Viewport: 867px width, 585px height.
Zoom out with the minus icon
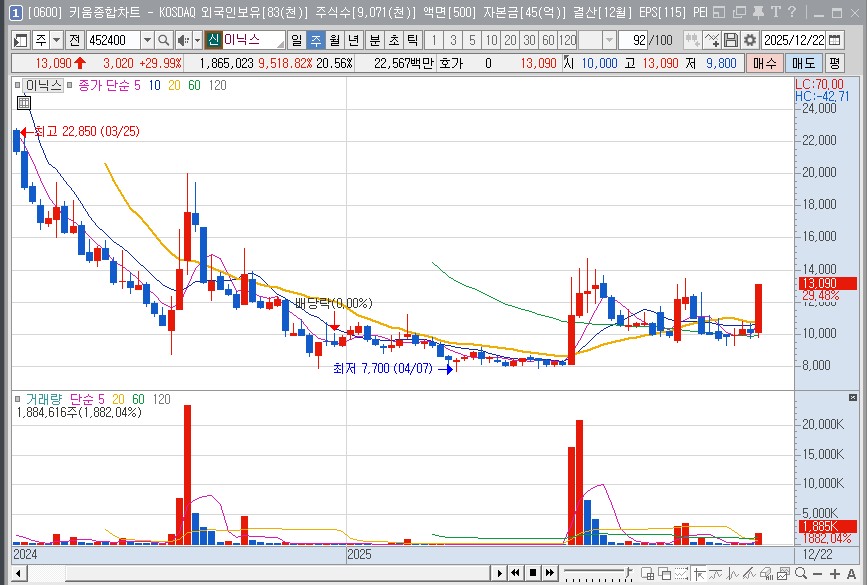[818, 573]
